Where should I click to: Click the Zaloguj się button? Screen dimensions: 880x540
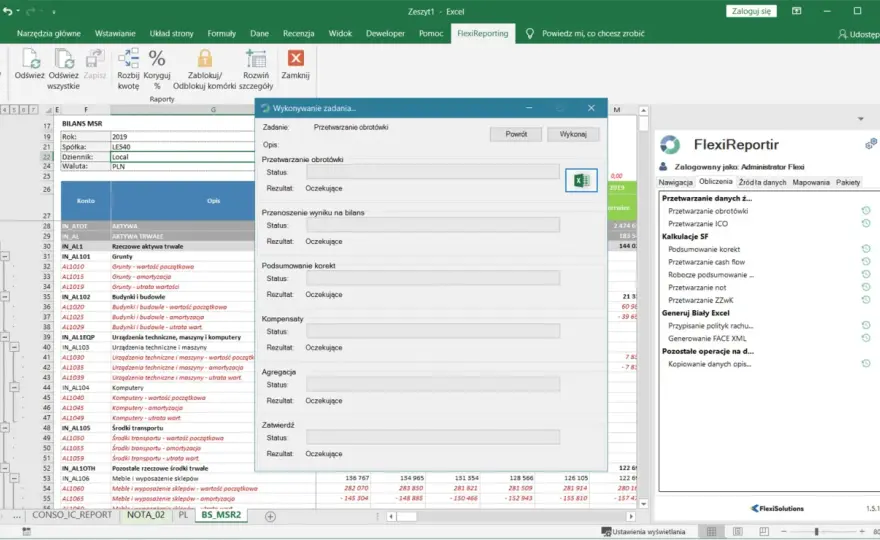pos(751,11)
